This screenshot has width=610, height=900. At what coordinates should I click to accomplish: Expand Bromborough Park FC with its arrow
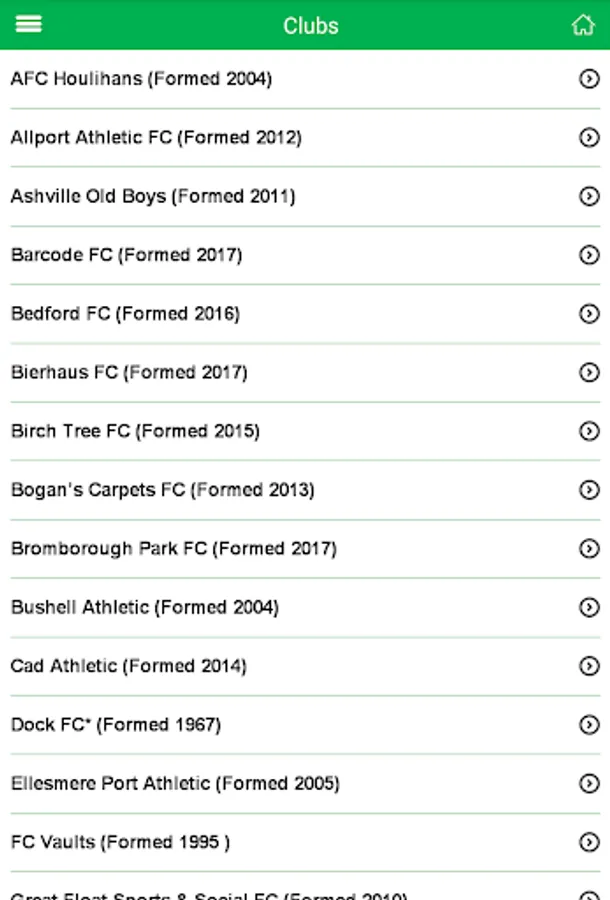click(x=589, y=549)
